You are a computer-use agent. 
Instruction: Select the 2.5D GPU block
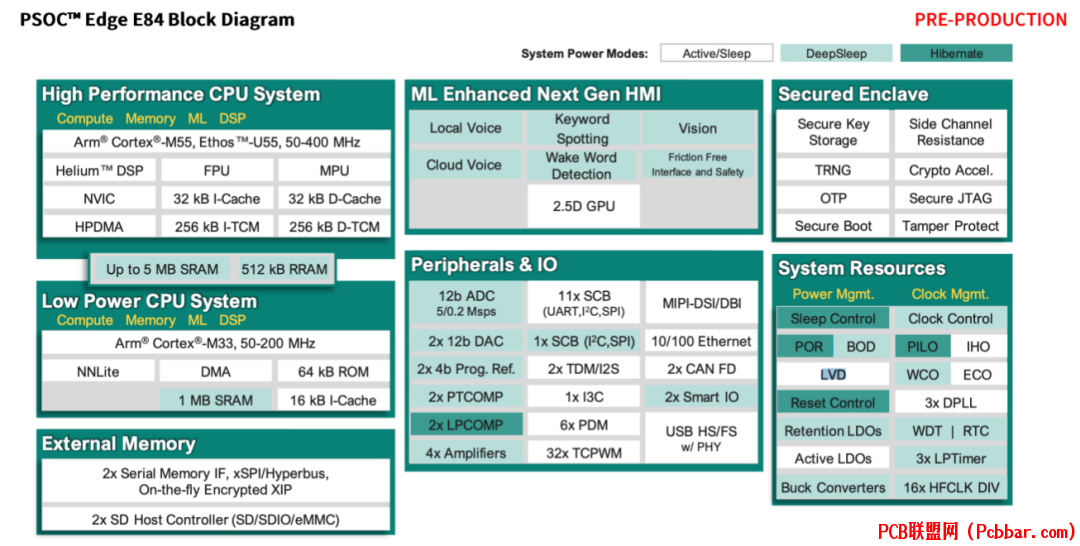coord(583,206)
